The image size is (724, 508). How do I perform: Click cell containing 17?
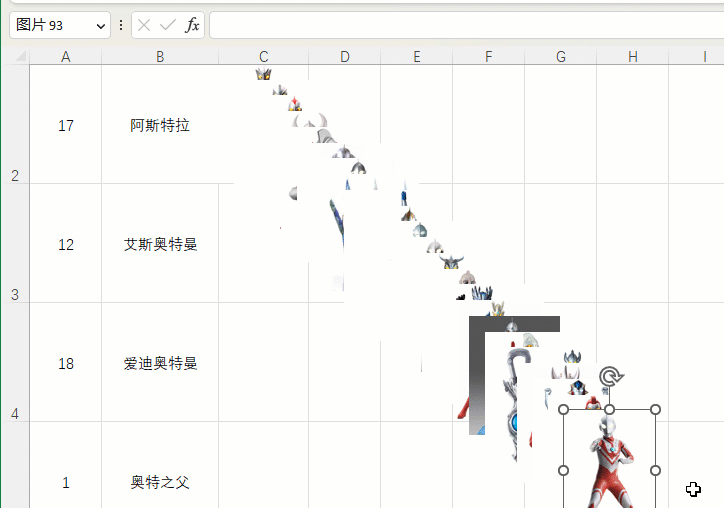pyautogui.click(x=66, y=125)
